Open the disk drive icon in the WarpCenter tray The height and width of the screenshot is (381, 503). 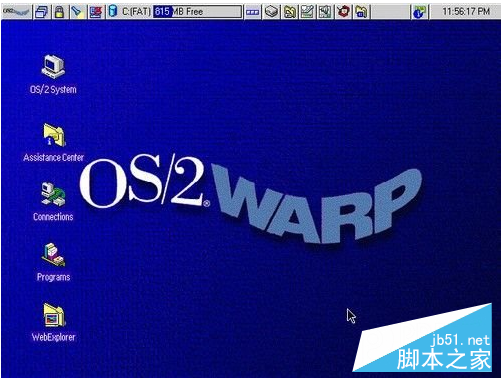[x=272, y=12]
